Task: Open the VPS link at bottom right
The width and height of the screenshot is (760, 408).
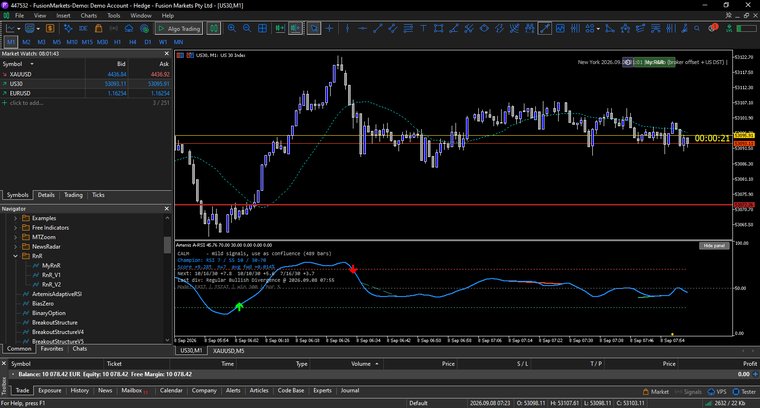Action: tap(717, 392)
